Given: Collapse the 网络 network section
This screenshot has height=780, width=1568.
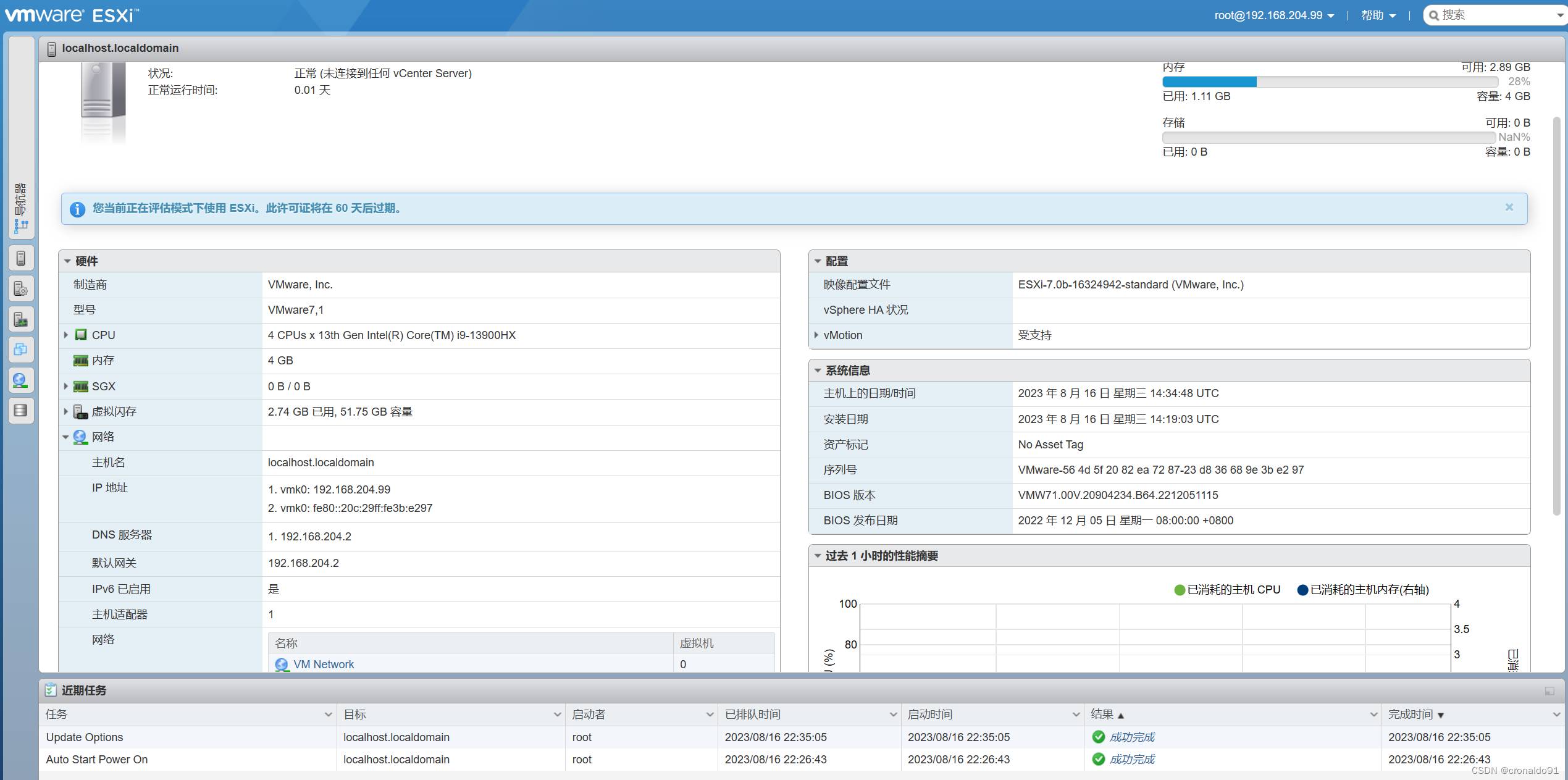Looking at the screenshot, I should [66, 437].
